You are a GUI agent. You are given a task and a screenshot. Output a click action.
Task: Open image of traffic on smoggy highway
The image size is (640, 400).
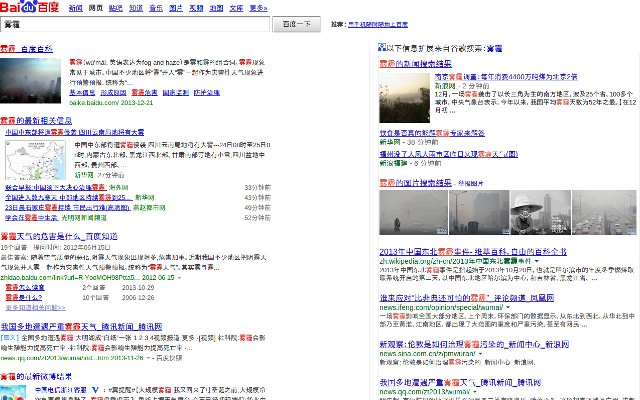[604, 212]
